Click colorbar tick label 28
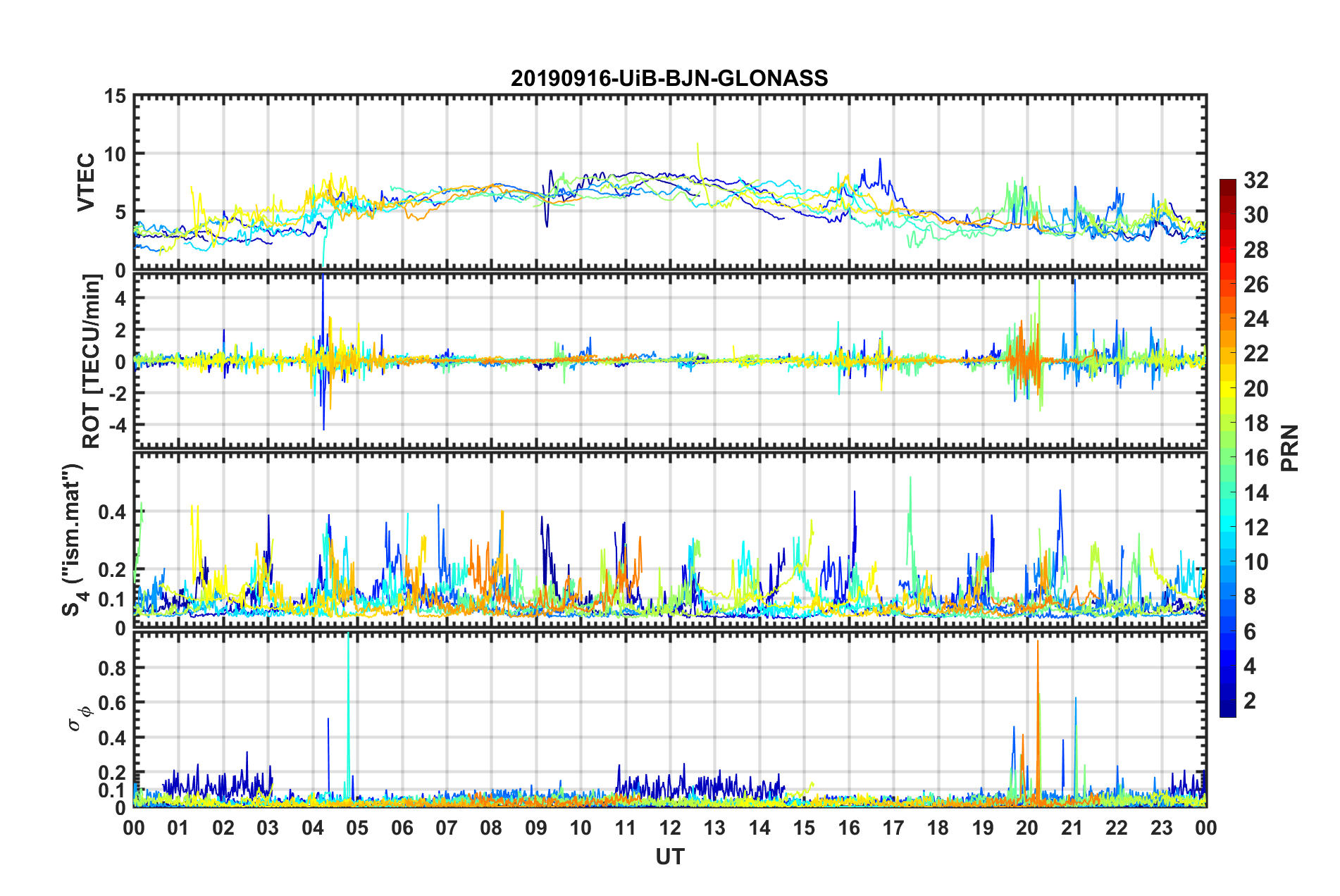1340x896 pixels. [1255, 250]
